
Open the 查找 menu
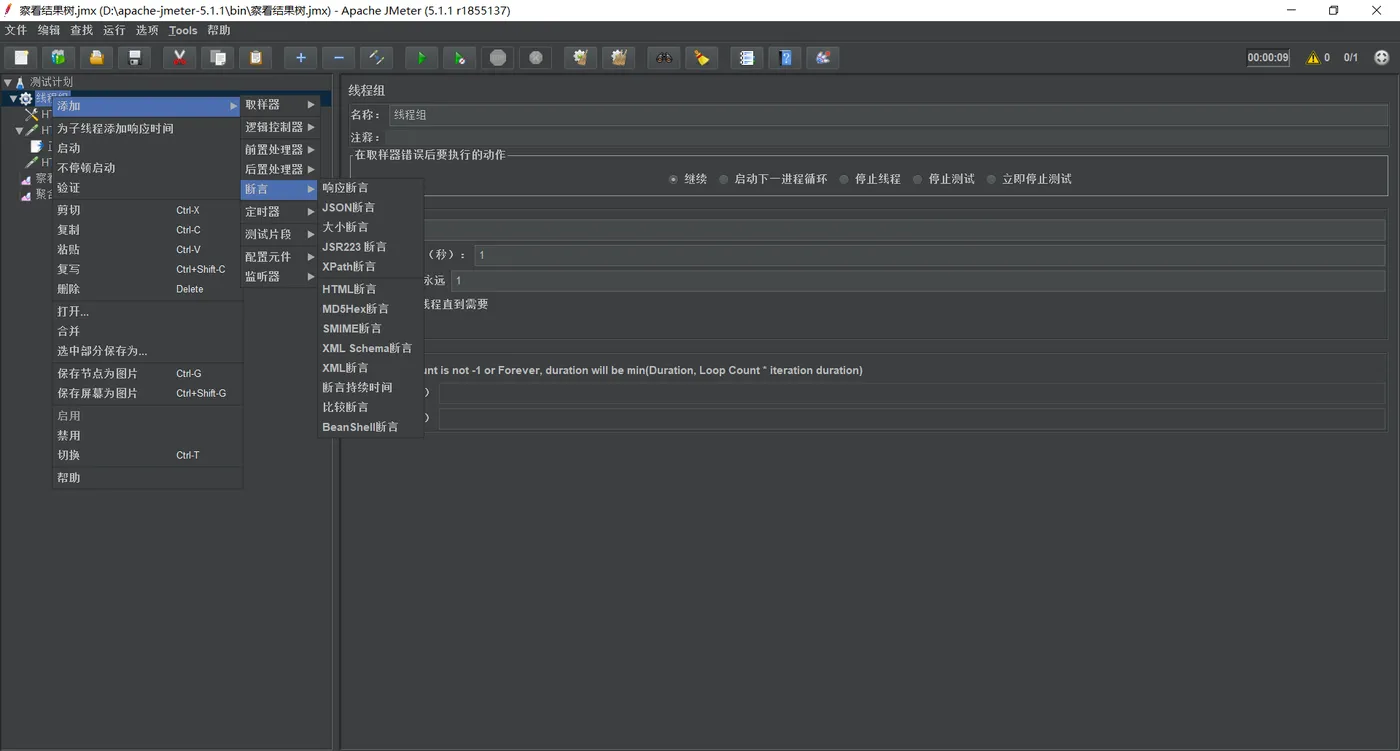(x=82, y=30)
